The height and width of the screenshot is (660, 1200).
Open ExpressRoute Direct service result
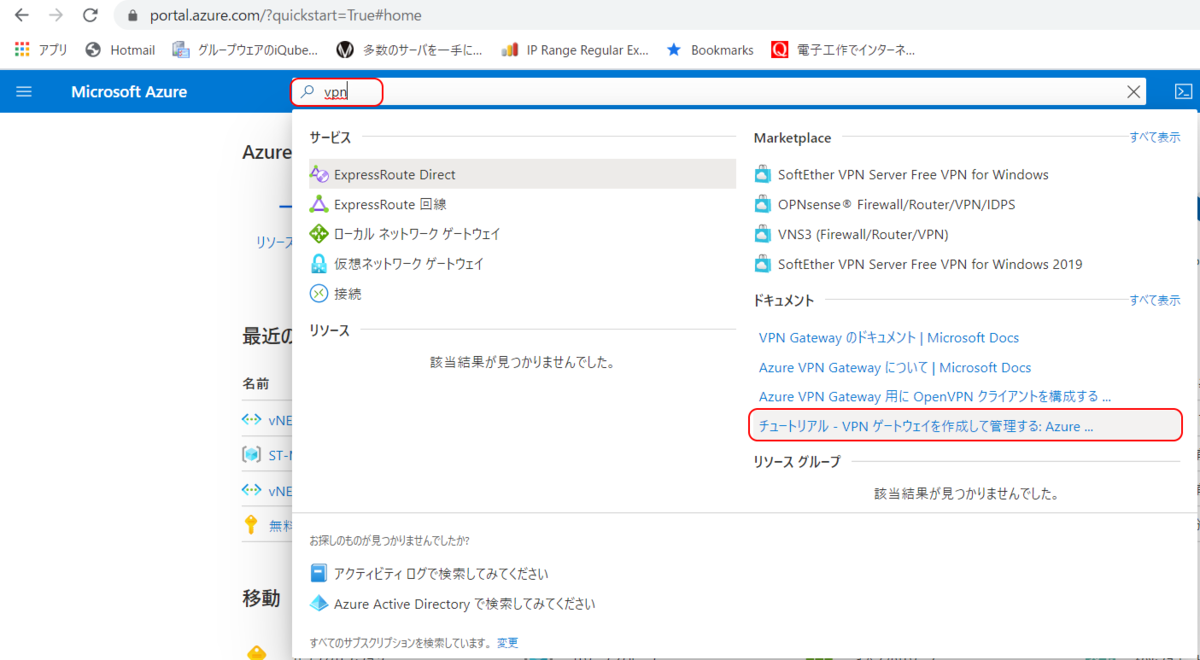(x=522, y=174)
